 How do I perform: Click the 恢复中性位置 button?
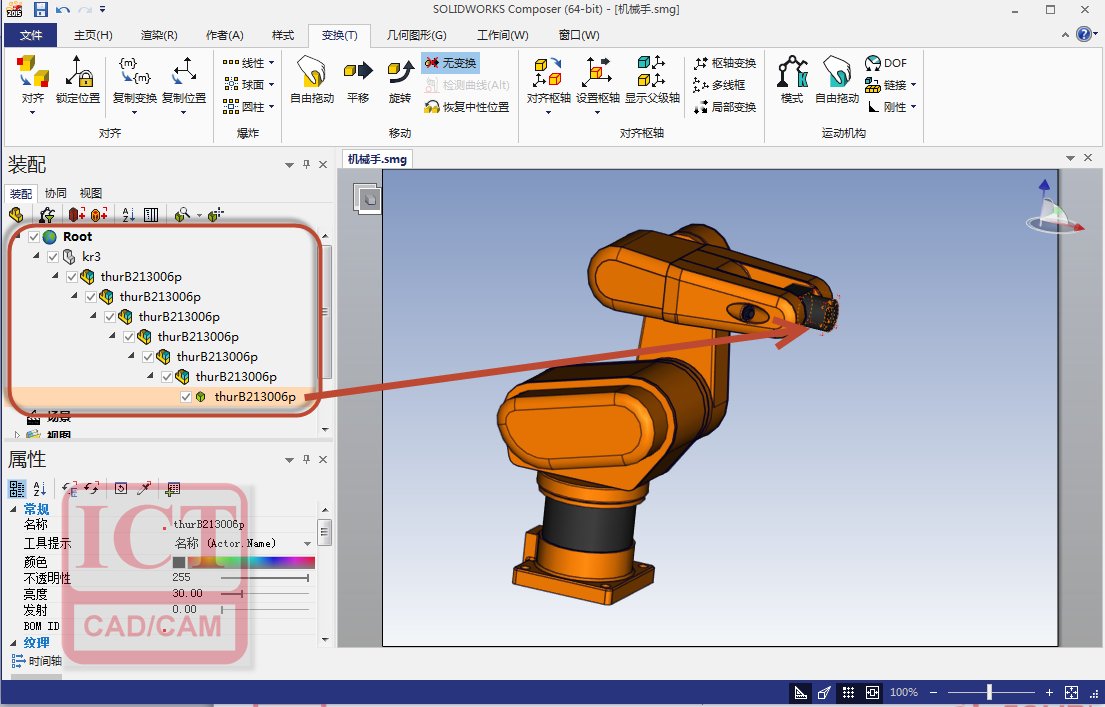click(466, 107)
